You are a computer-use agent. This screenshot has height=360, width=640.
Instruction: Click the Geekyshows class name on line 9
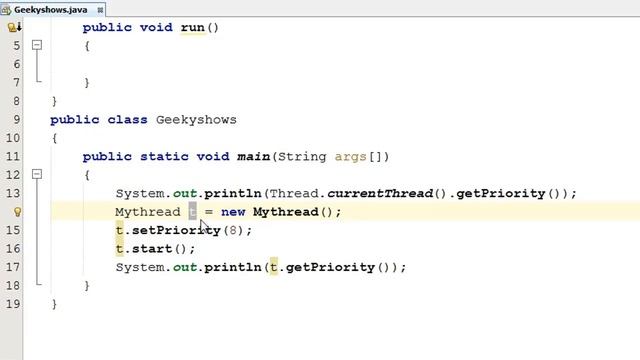(196, 120)
